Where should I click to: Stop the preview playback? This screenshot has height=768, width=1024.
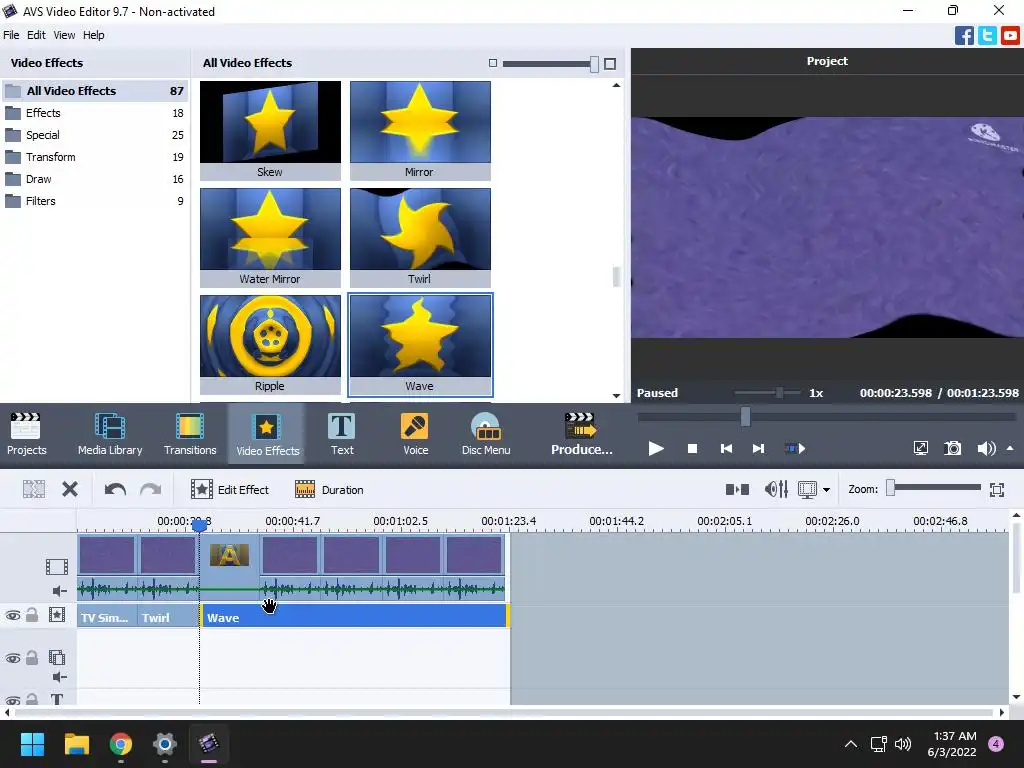[x=692, y=449]
